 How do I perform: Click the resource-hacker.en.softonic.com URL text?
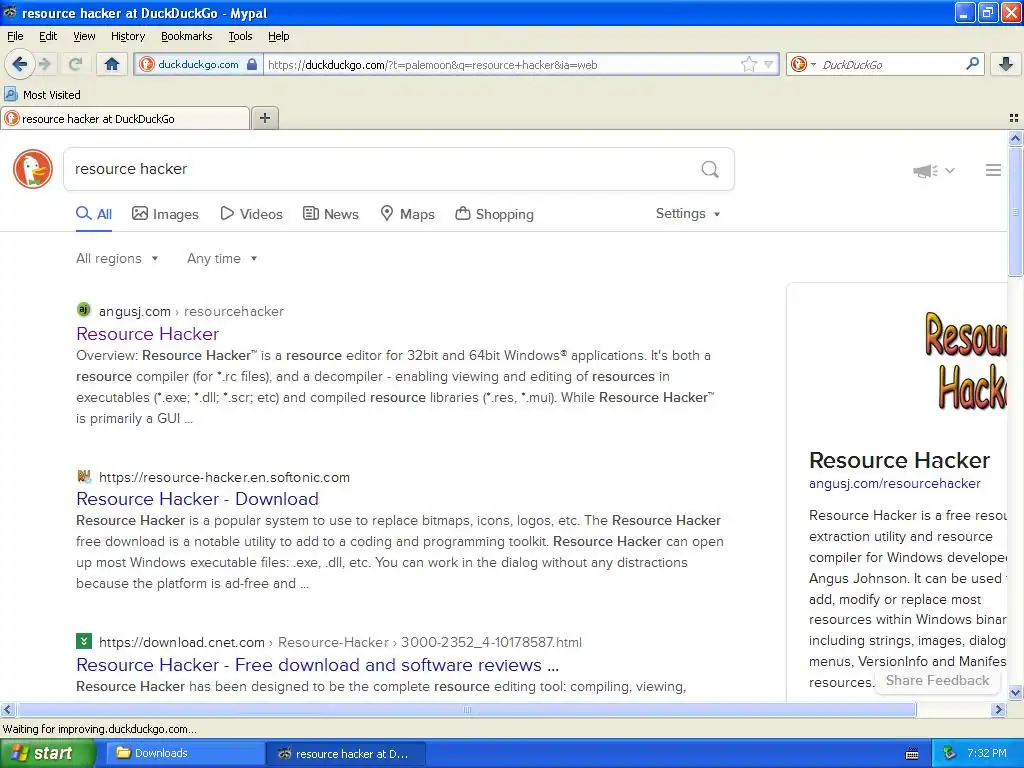tap(224, 477)
